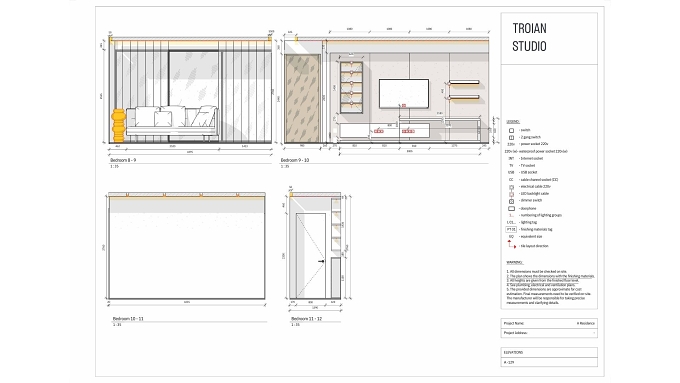This screenshot has height=383, width=680.
Task: Click the Bedroom 11 - 12 view label
Action: (307, 318)
